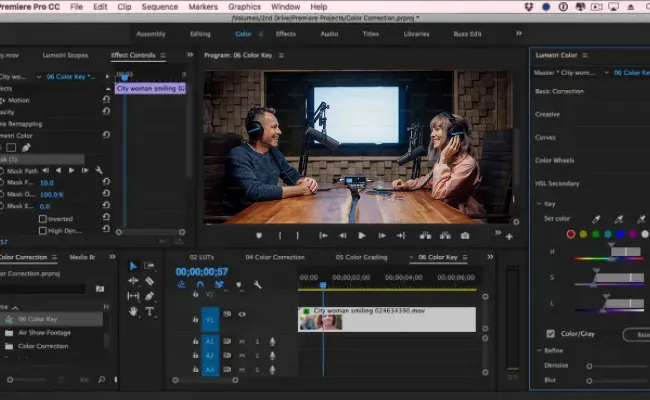Toggle lock on the V1 track
The width and height of the screenshot is (650, 400).
(195, 319)
